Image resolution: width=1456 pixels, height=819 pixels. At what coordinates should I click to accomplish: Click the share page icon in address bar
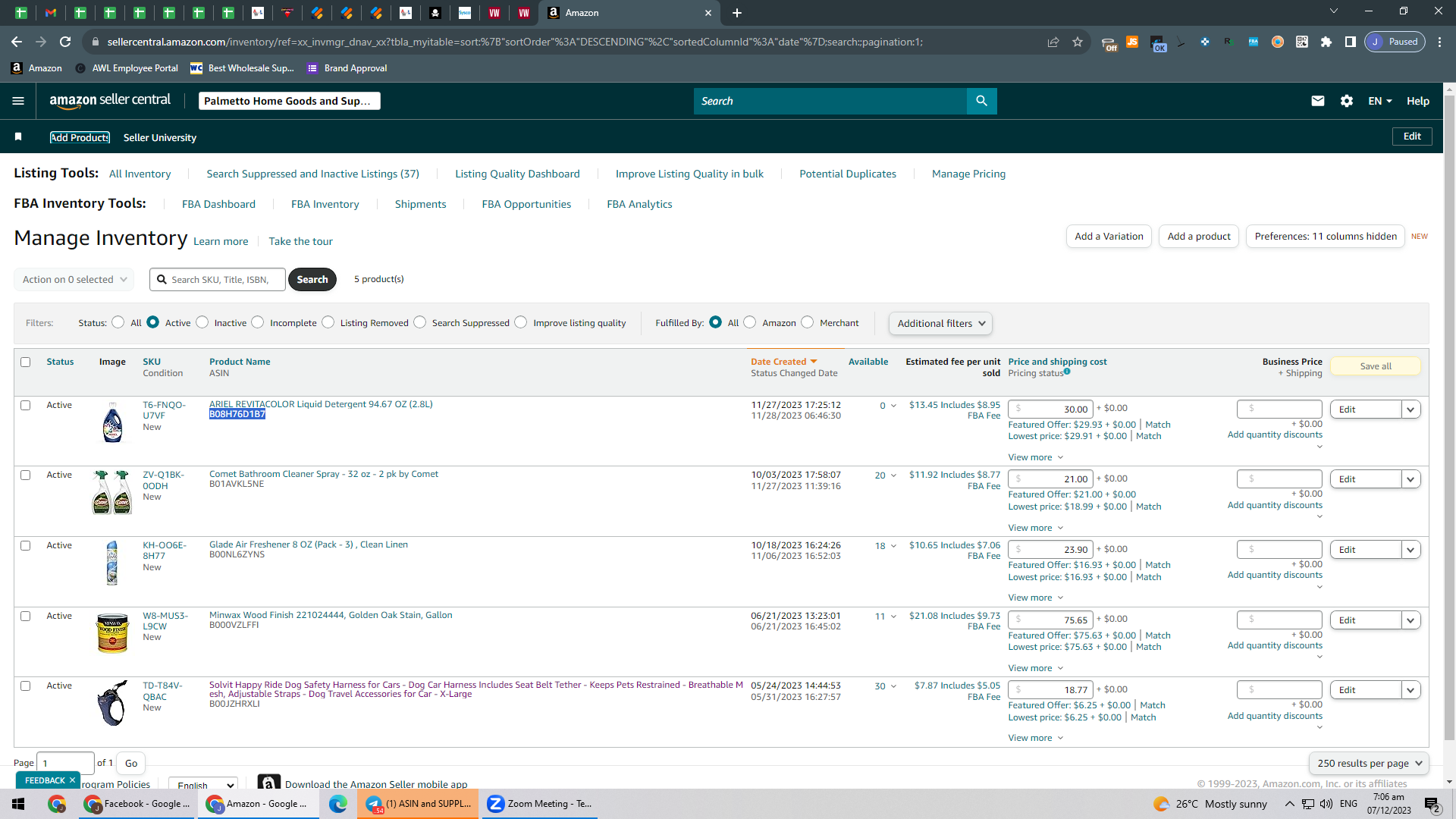(x=1053, y=42)
